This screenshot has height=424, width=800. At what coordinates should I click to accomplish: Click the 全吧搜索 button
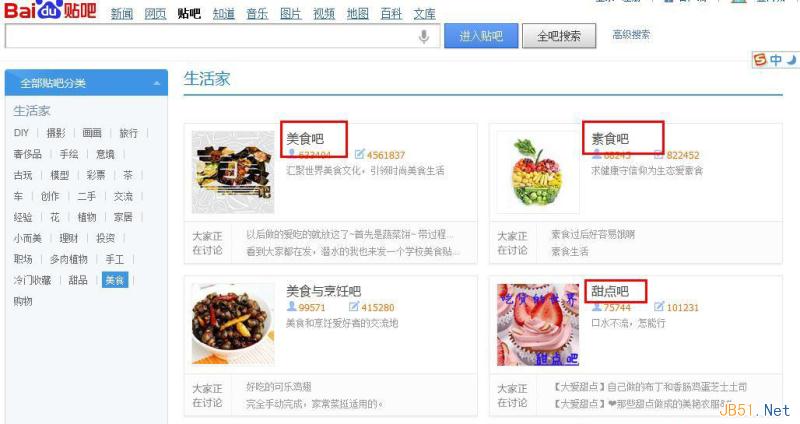[x=559, y=36]
